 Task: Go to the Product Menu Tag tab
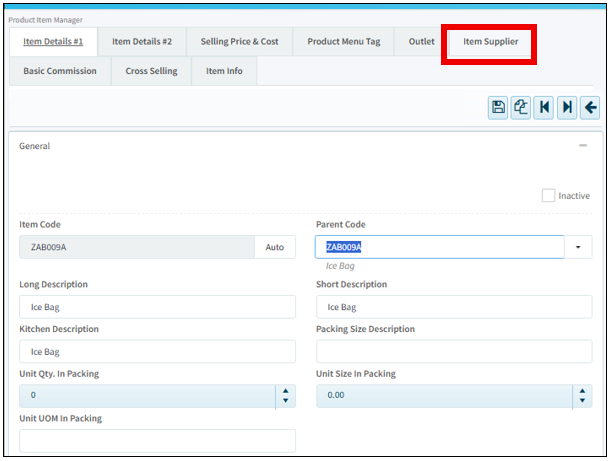point(343,42)
